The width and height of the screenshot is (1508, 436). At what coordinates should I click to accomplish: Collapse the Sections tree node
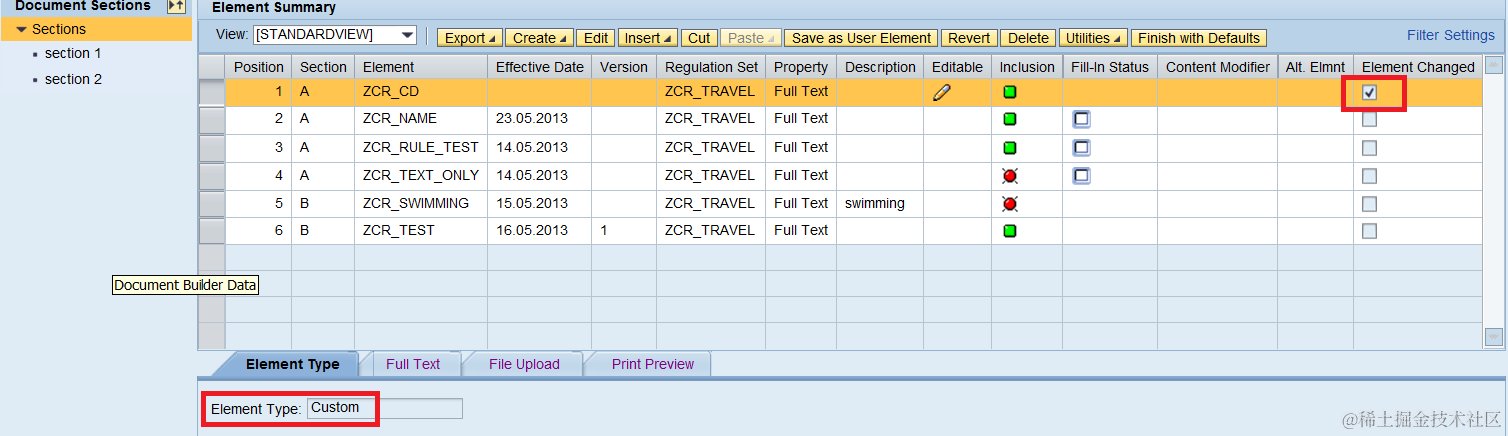pyautogui.click(x=21, y=30)
